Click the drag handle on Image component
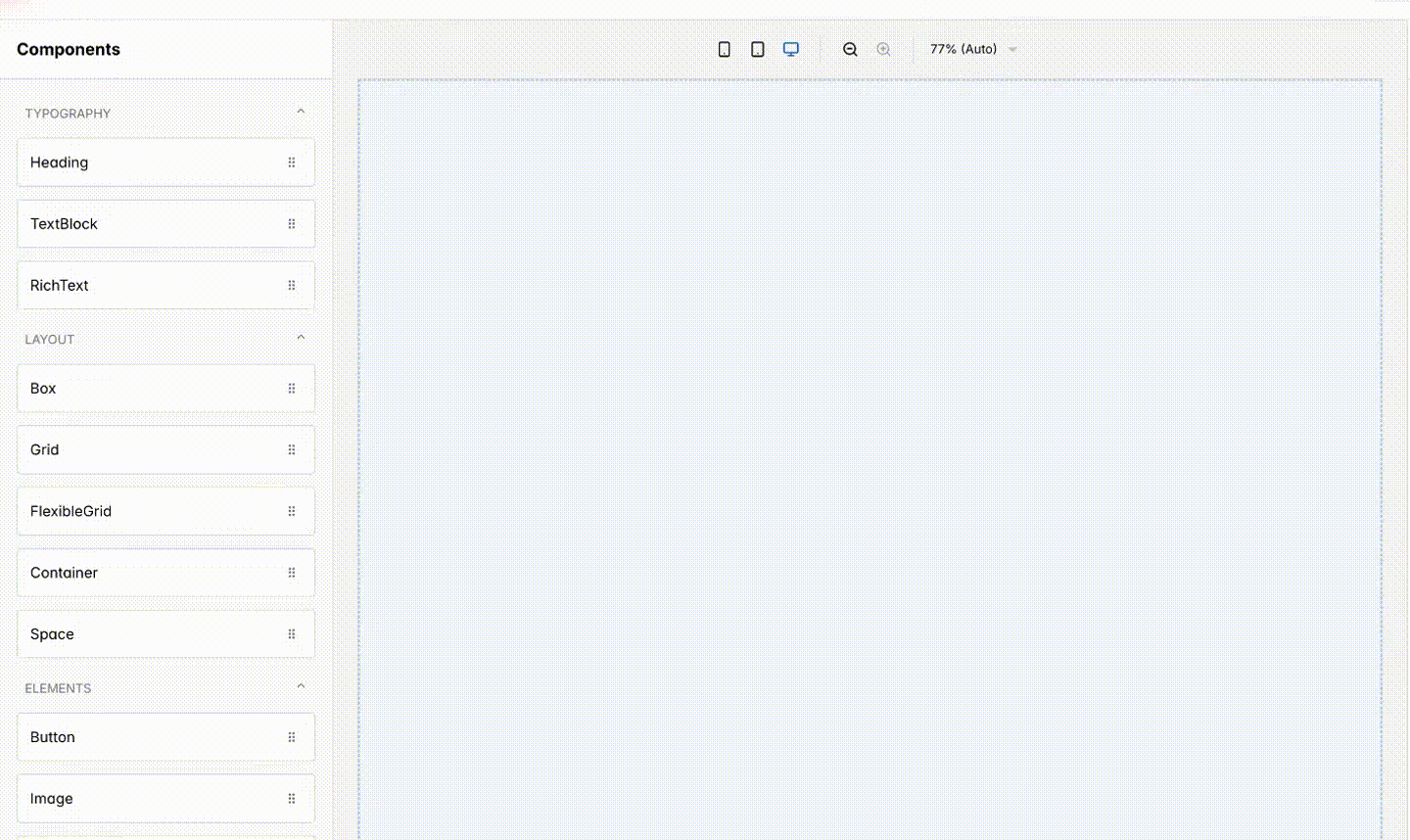The image size is (1410, 840). (291, 798)
